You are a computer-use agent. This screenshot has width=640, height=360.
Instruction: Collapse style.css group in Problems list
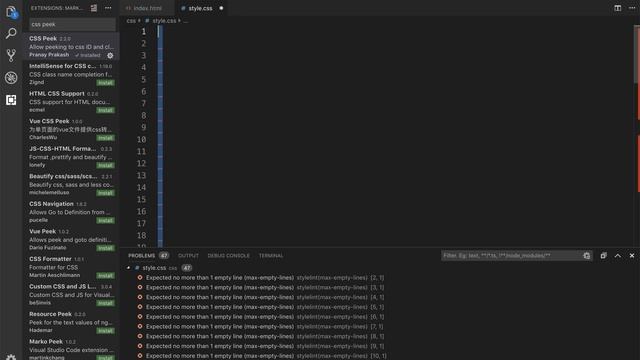[x=129, y=268]
